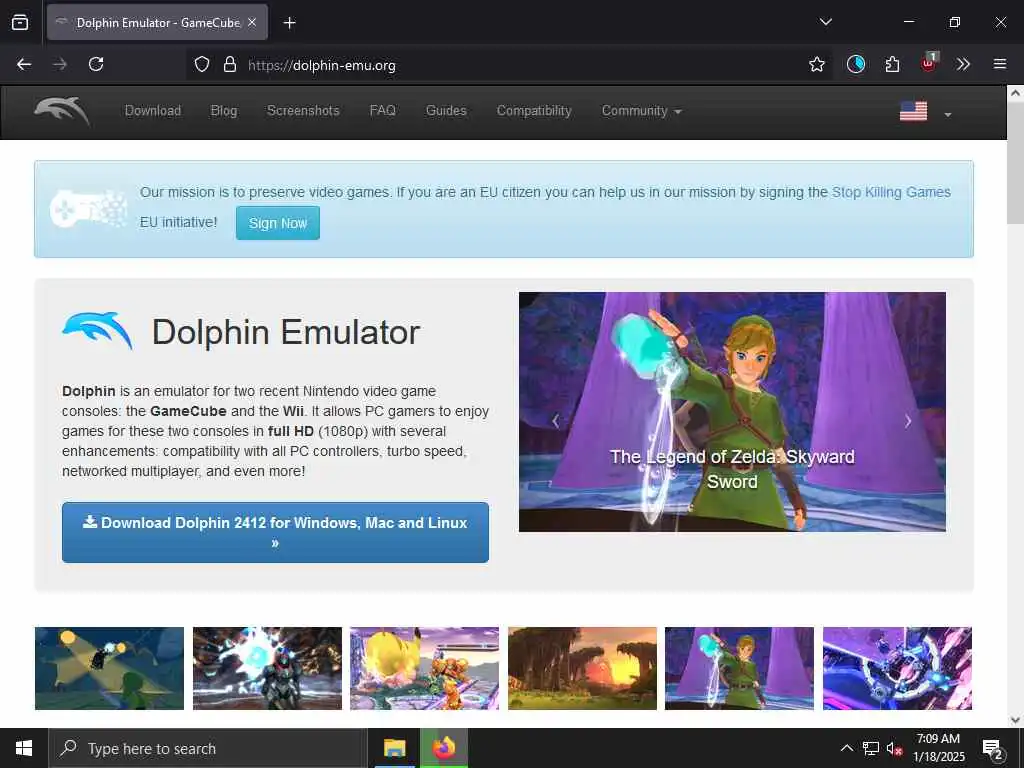Click the Firefox taskbar icon
Viewport: 1024px width, 768px height.
click(x=443, y=748)
